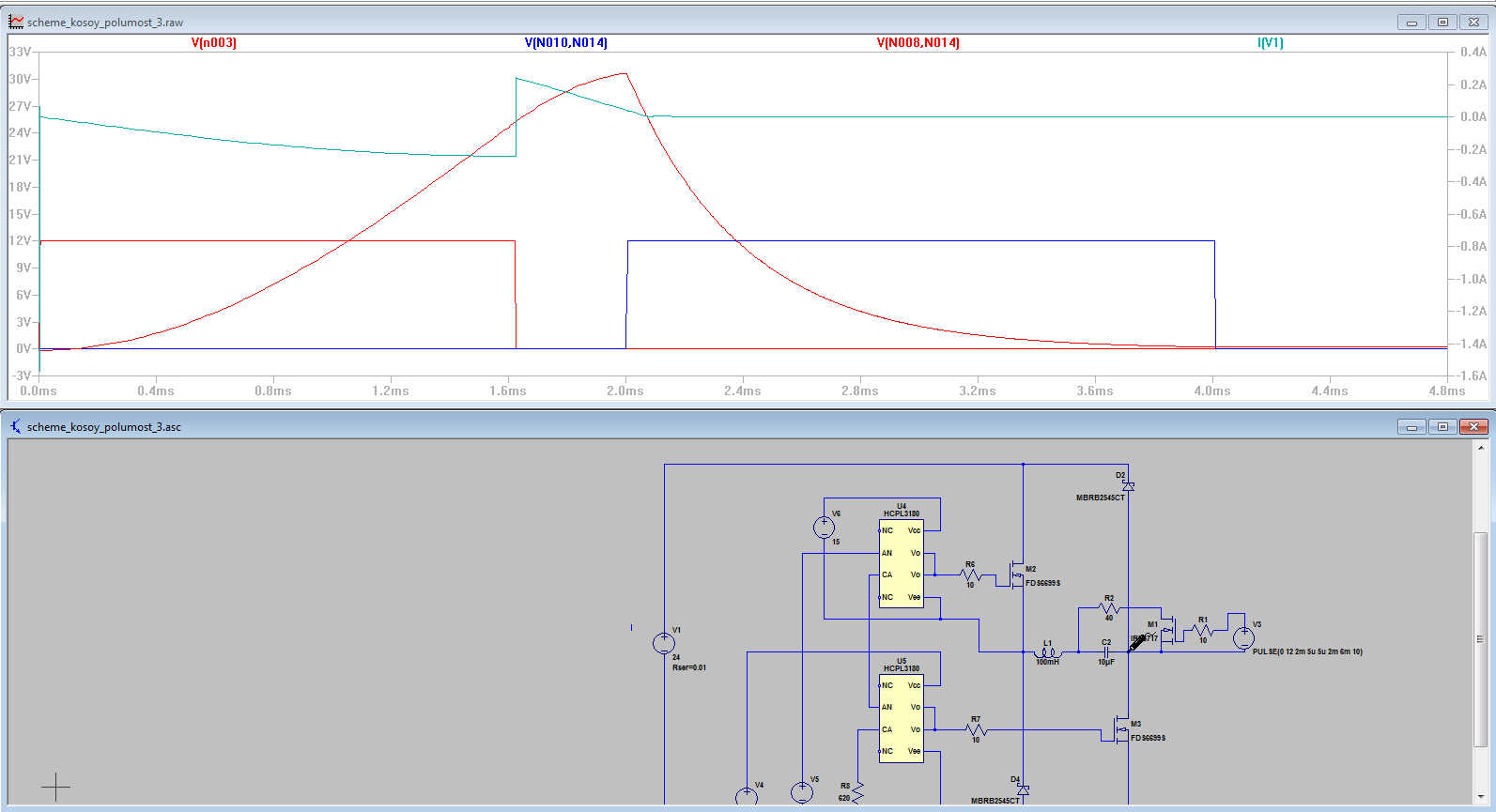Image resolution: width=1496 pixels, height=812 pixels.
Task: Maximize the waveform plot window
Action: [x=1442, y=22]
